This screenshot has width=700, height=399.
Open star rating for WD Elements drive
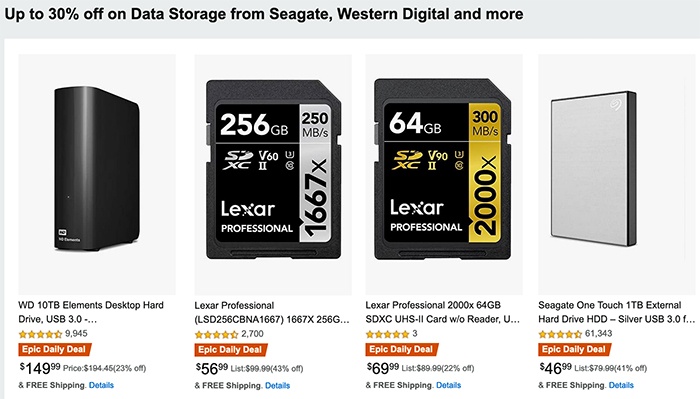tap(40, 334)
